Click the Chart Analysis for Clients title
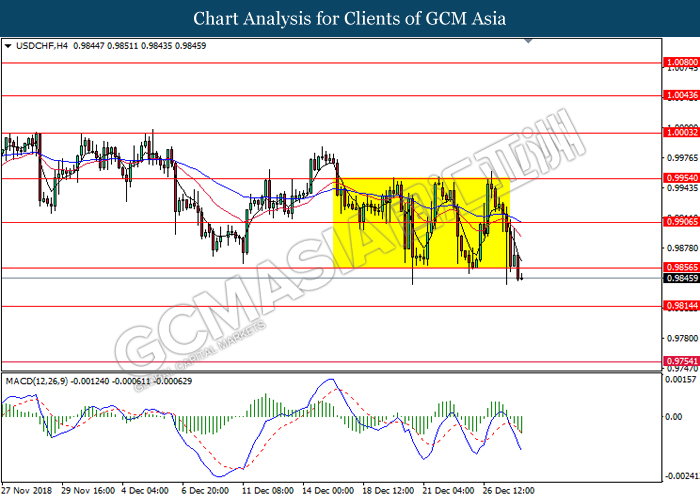The image size is (700, 500). click(350, 19)
